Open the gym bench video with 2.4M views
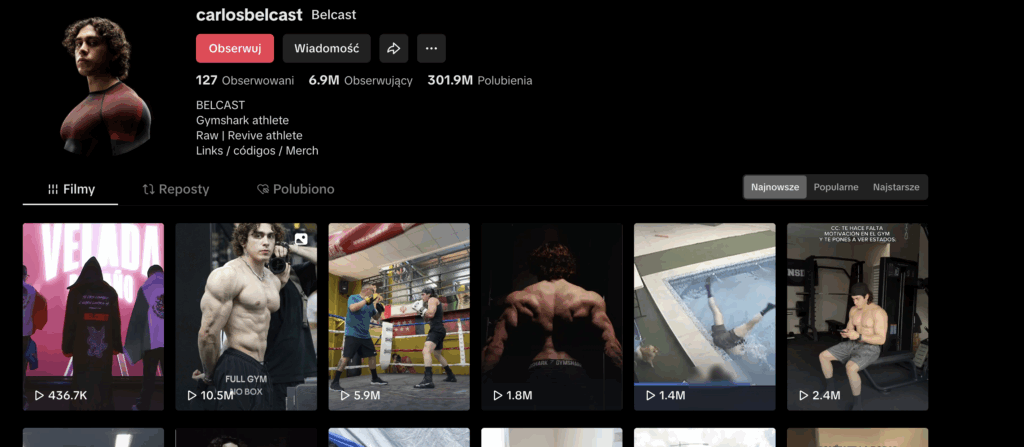Image resolution: width=1024 pixels, height=447 pixels. (857, 315)
